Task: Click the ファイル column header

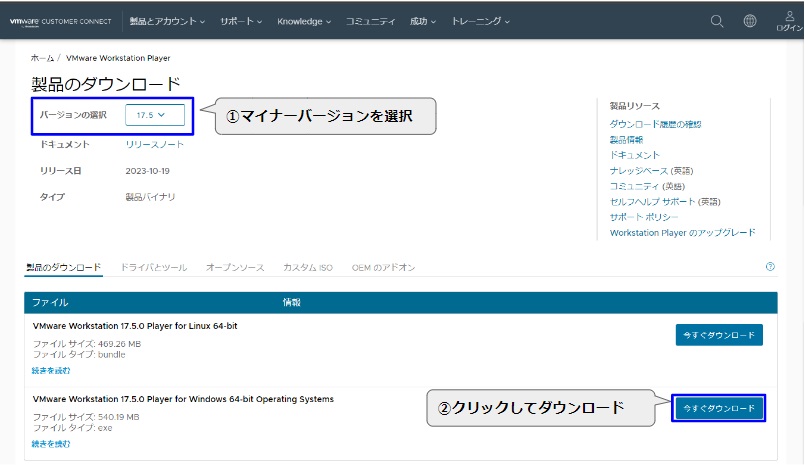Action: point(50,302)
